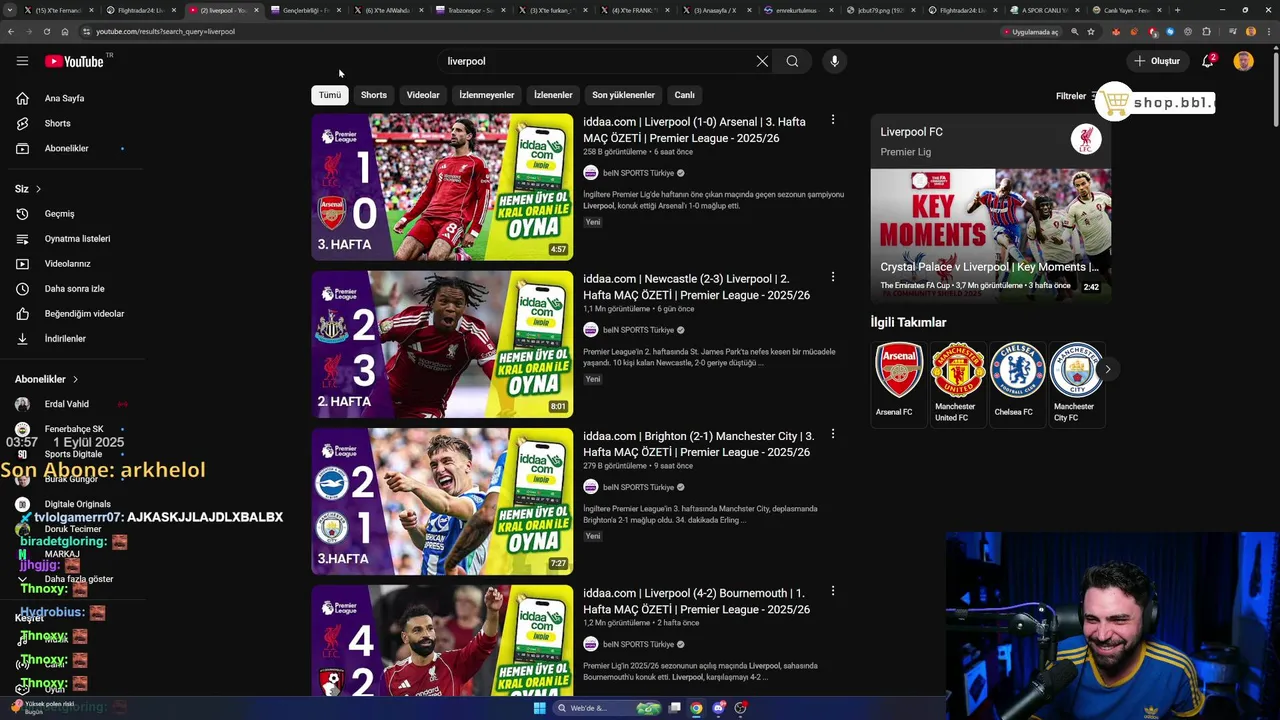
Task: Open Liverpool (4-2) Bournemouth video title
Action: (x=697, y=601)
